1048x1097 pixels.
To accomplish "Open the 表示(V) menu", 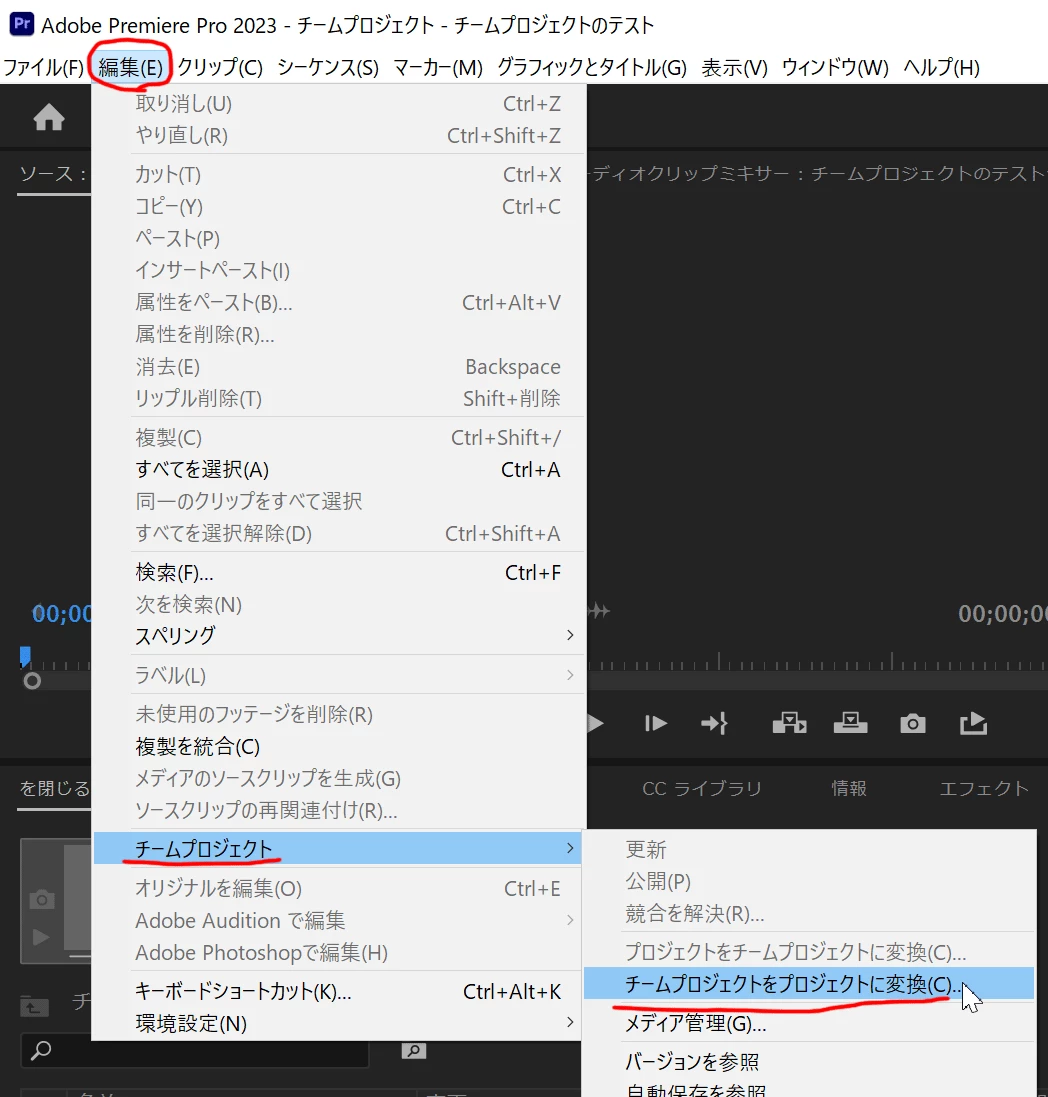I will tap(735, 67).
